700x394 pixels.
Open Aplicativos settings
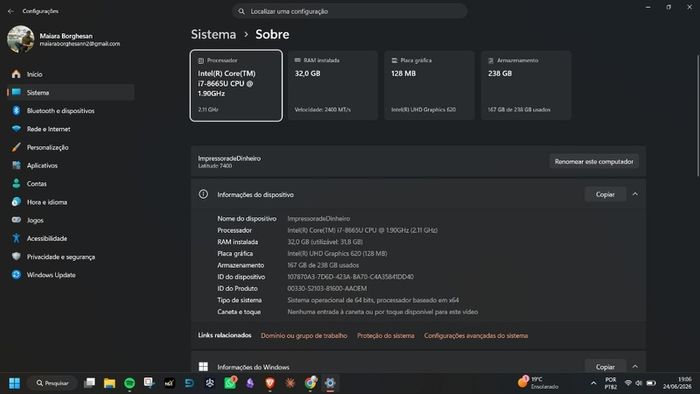[x=71, y=166]
